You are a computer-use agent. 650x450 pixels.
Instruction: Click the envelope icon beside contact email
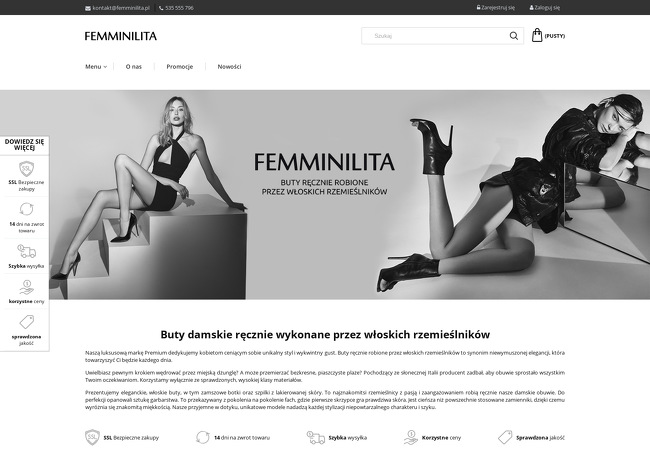point(88,8)
